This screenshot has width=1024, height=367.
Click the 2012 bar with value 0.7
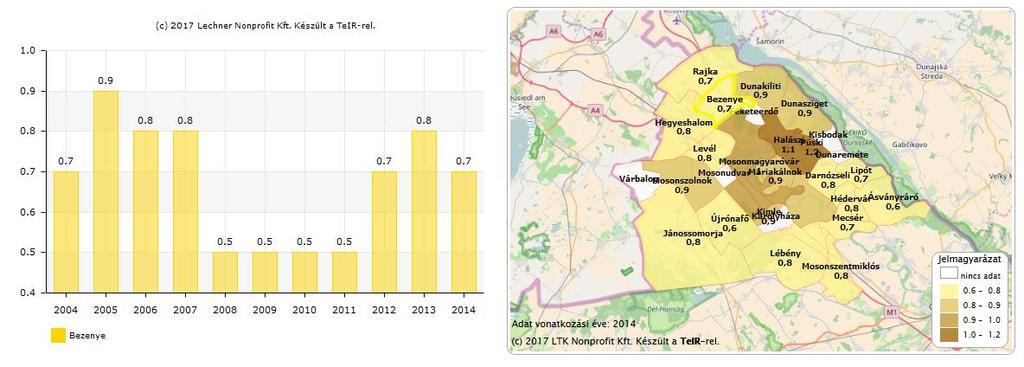[384, 232]
